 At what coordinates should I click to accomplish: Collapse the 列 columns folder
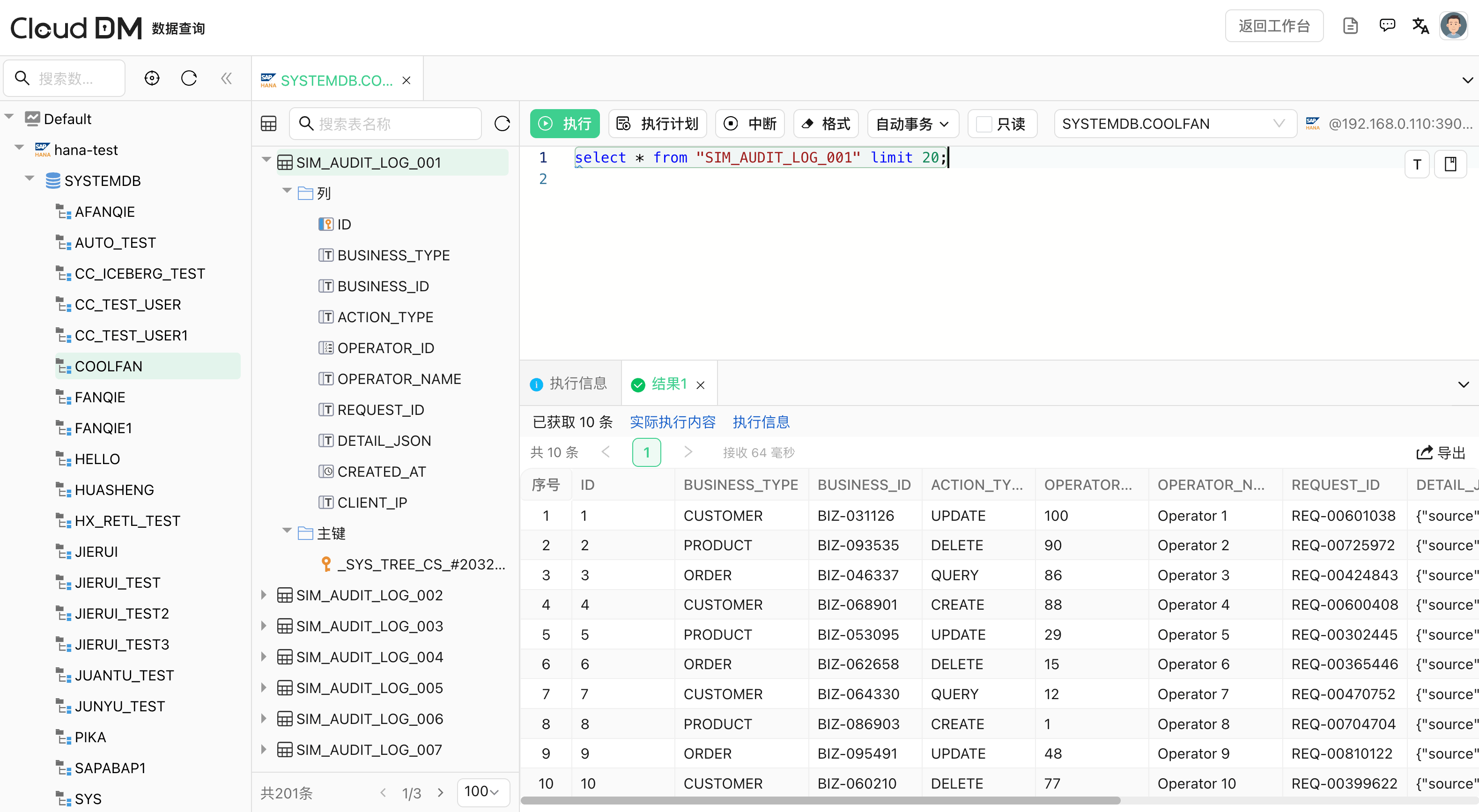tap(287, 191)
